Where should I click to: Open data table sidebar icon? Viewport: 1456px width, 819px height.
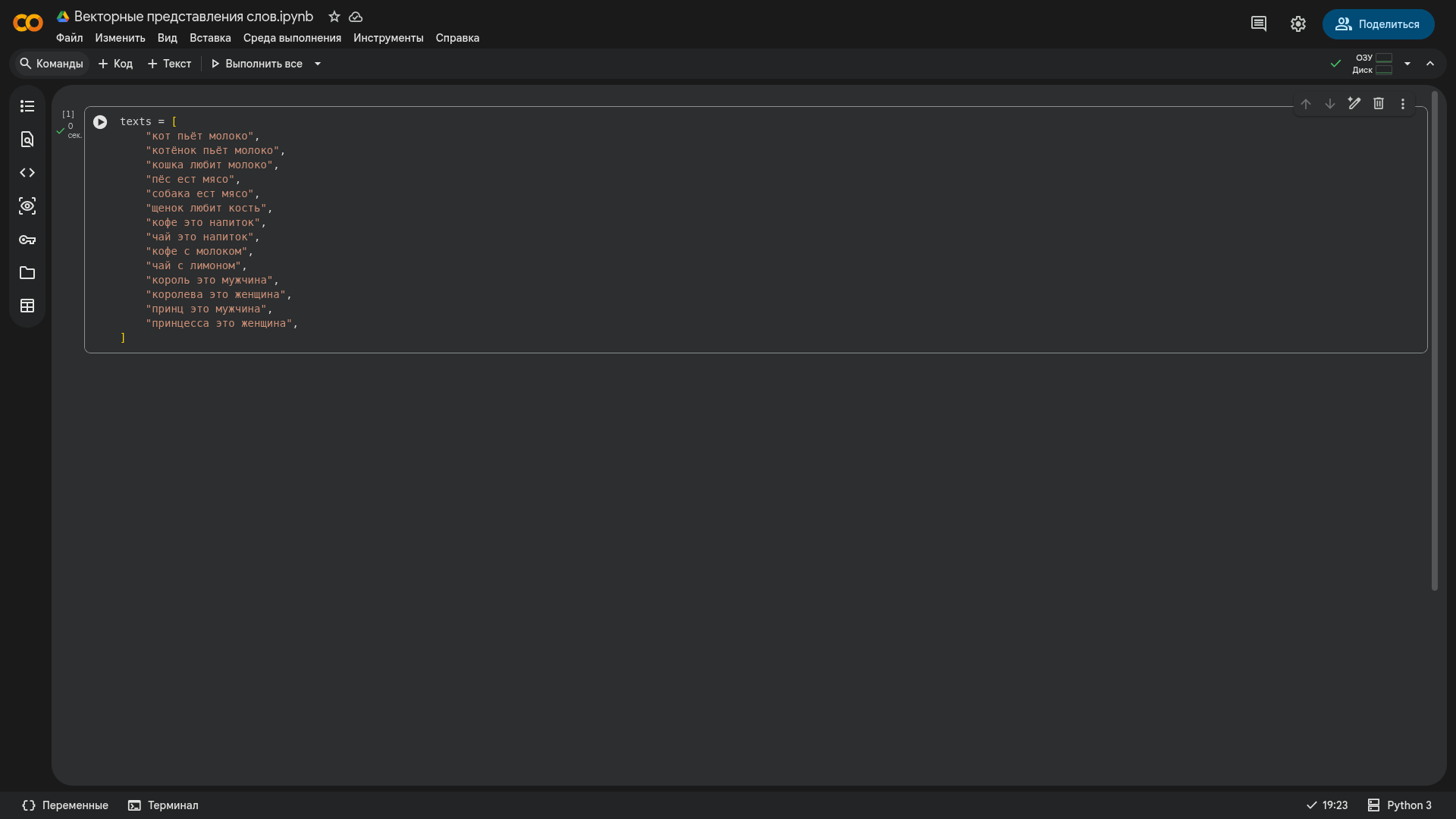[27, 306]
